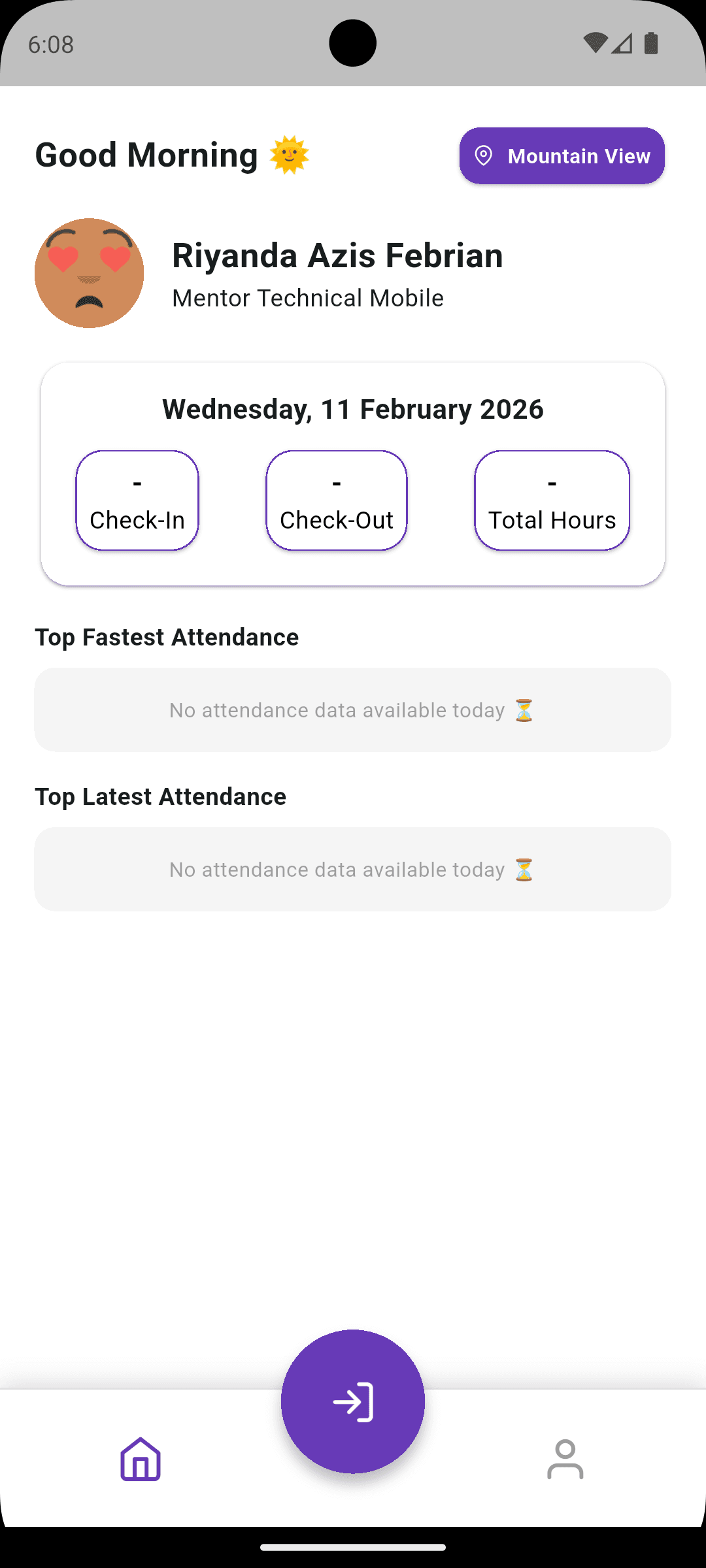The width and height of the screenshot is (706, 1568).
Task: Open the Mountain View location button
Action: coord(562,156)
